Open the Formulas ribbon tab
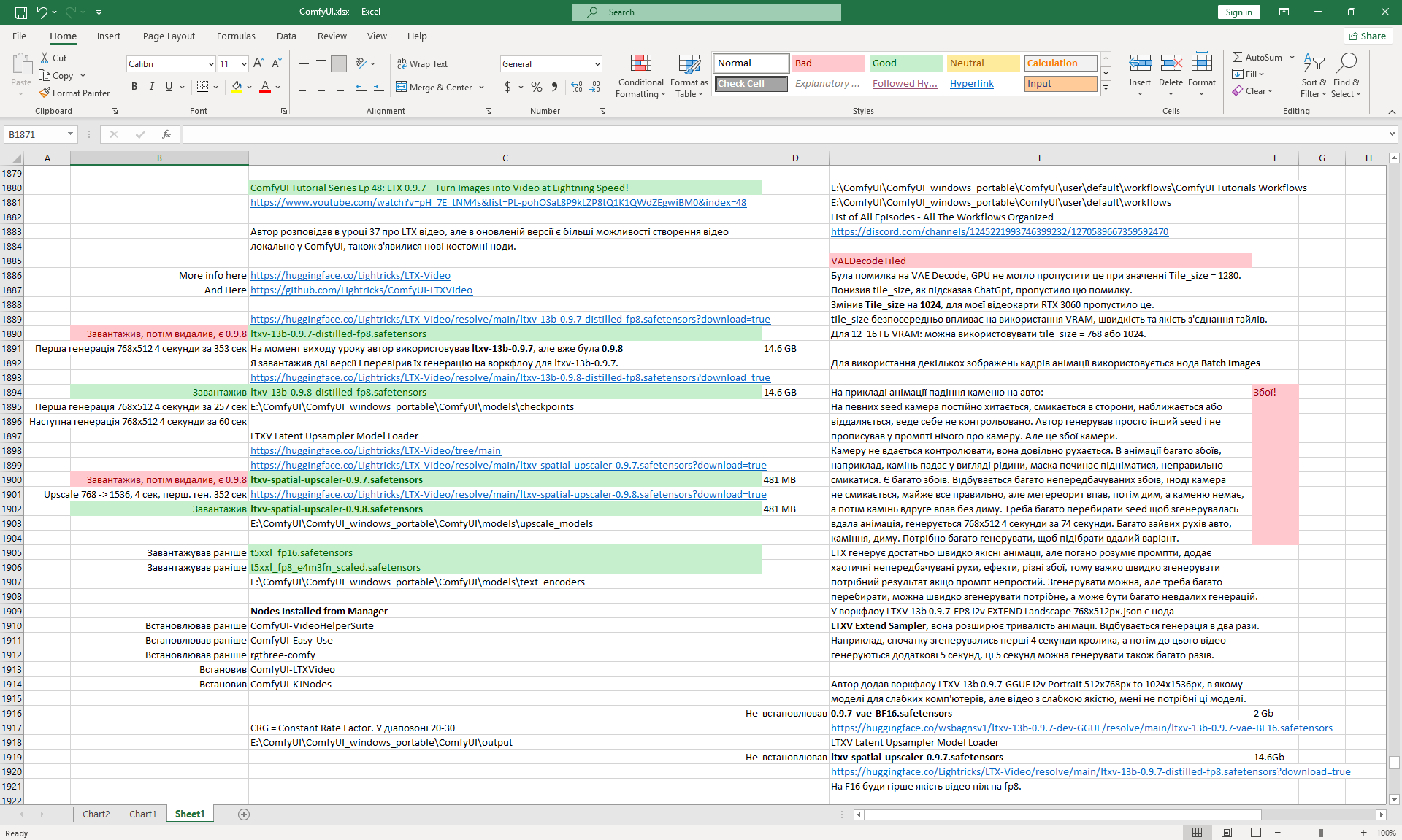 pyautogui.click(x=236, y=36)
